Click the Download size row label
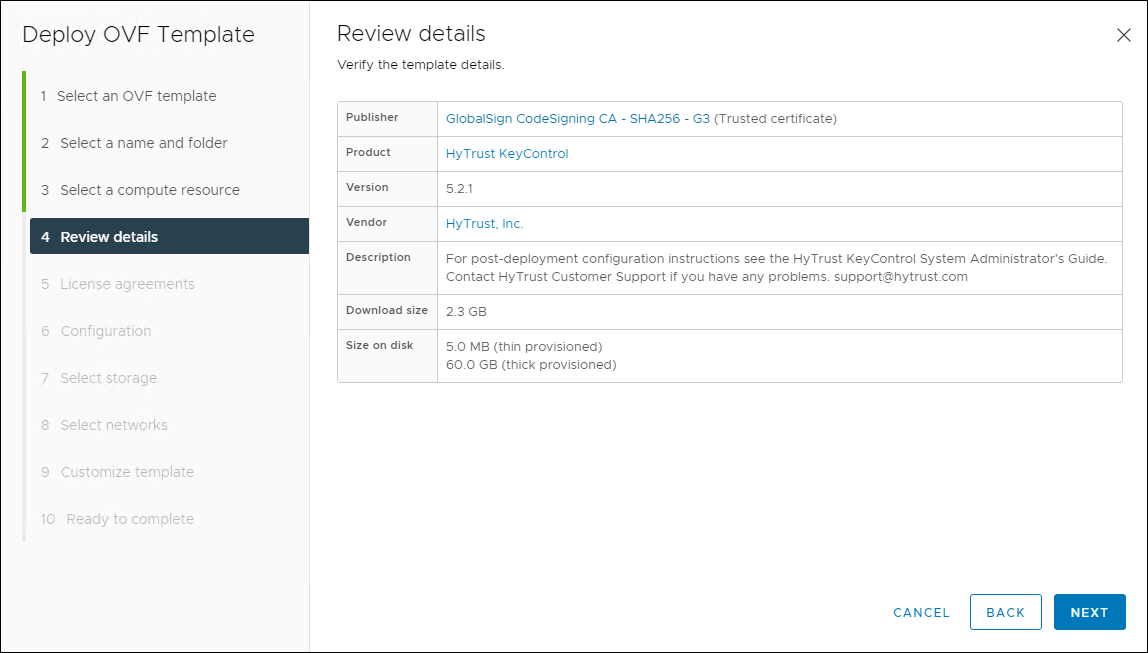Image resolution: width=1148 pixels, height=653 pixels. pos(387,310)
